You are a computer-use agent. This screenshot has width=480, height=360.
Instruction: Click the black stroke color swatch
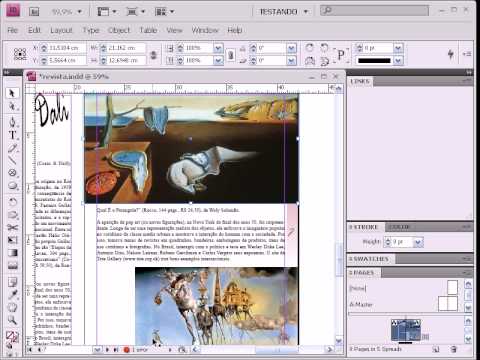point(374,61)
